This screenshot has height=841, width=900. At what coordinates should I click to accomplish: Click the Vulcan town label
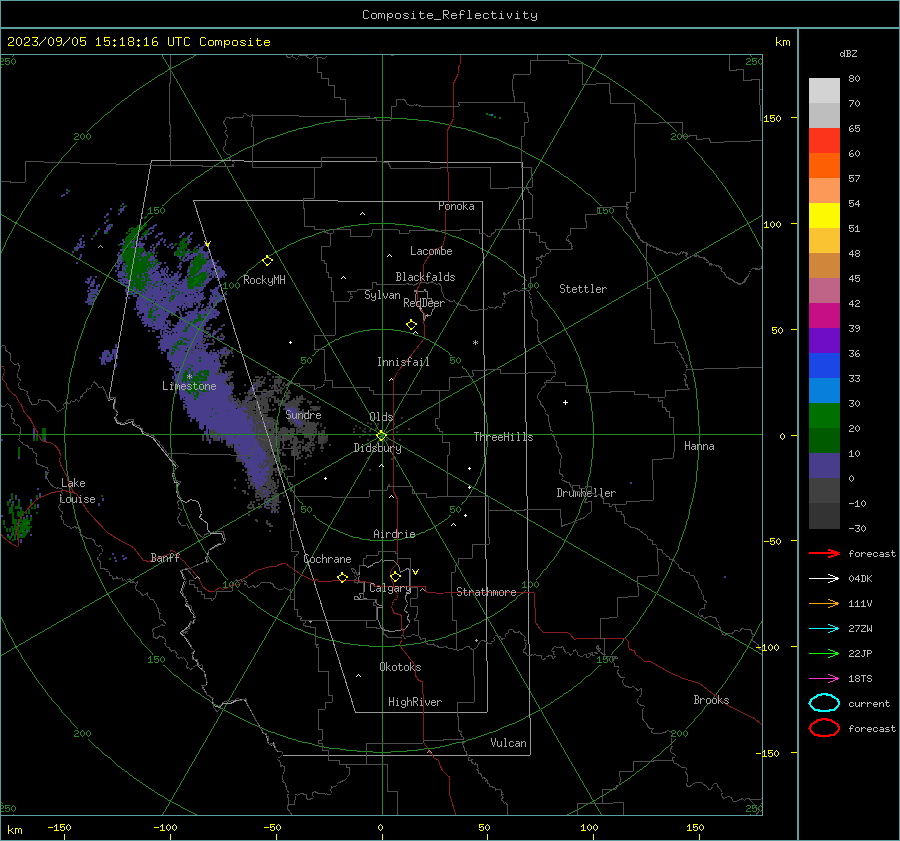509,743
